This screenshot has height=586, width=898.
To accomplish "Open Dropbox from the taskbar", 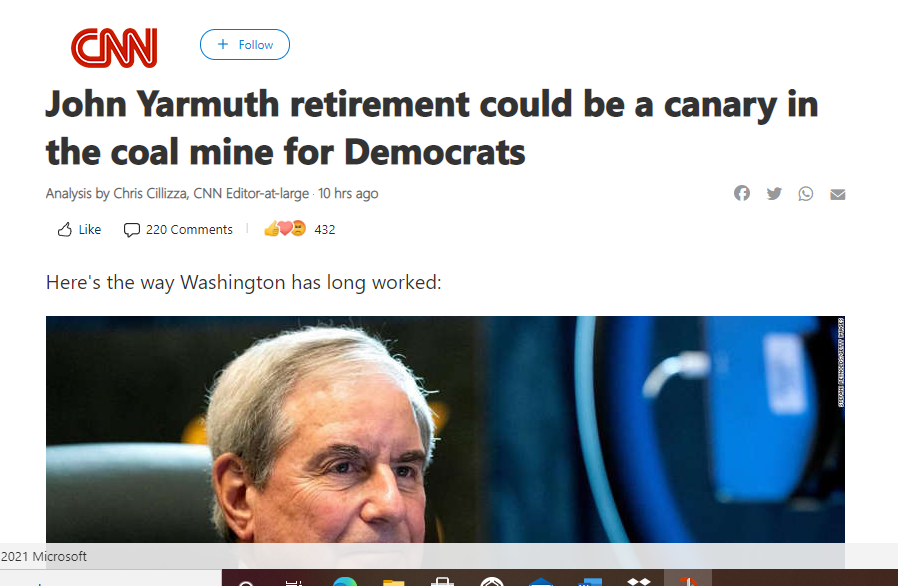I will point(639,581).
